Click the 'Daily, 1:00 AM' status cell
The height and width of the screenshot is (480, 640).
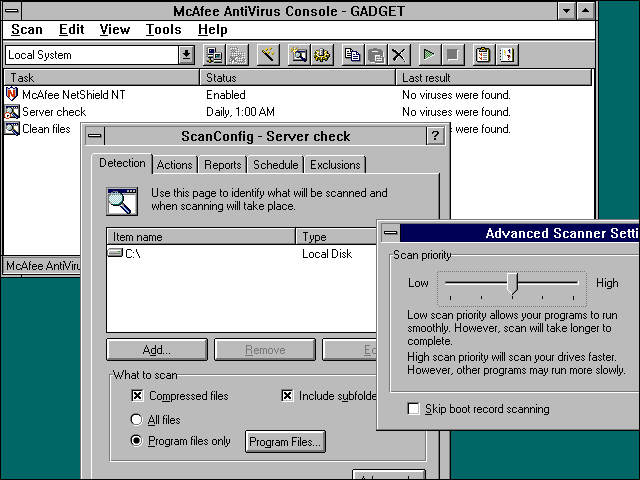240,112
